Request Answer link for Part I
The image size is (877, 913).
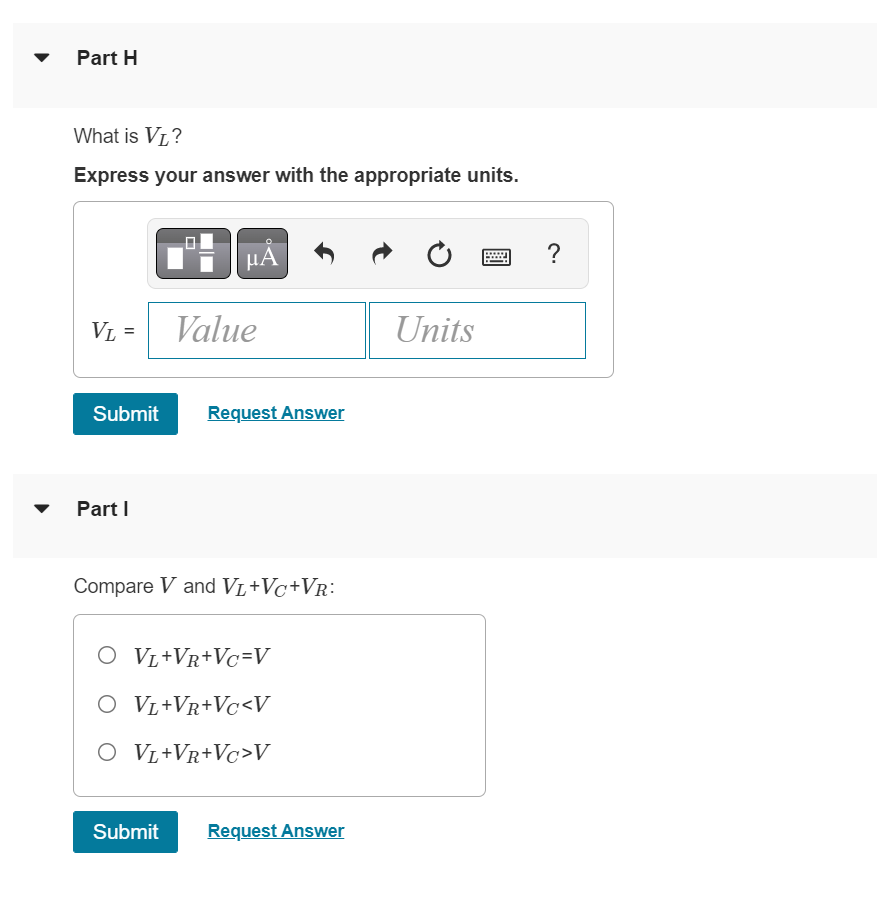click(x=276, y=831)
